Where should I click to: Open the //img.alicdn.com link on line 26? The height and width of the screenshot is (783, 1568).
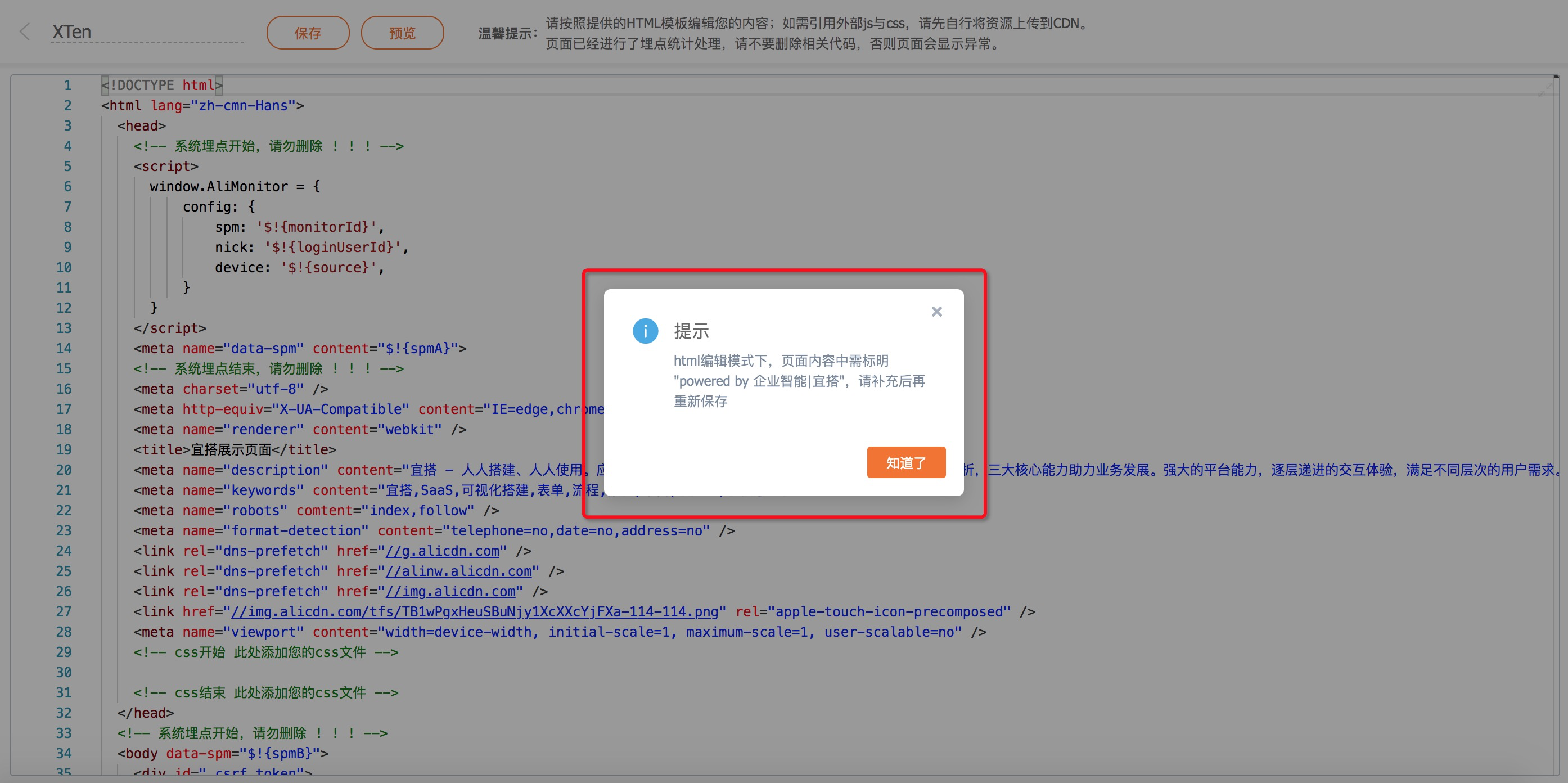click(x=450, y=591)
